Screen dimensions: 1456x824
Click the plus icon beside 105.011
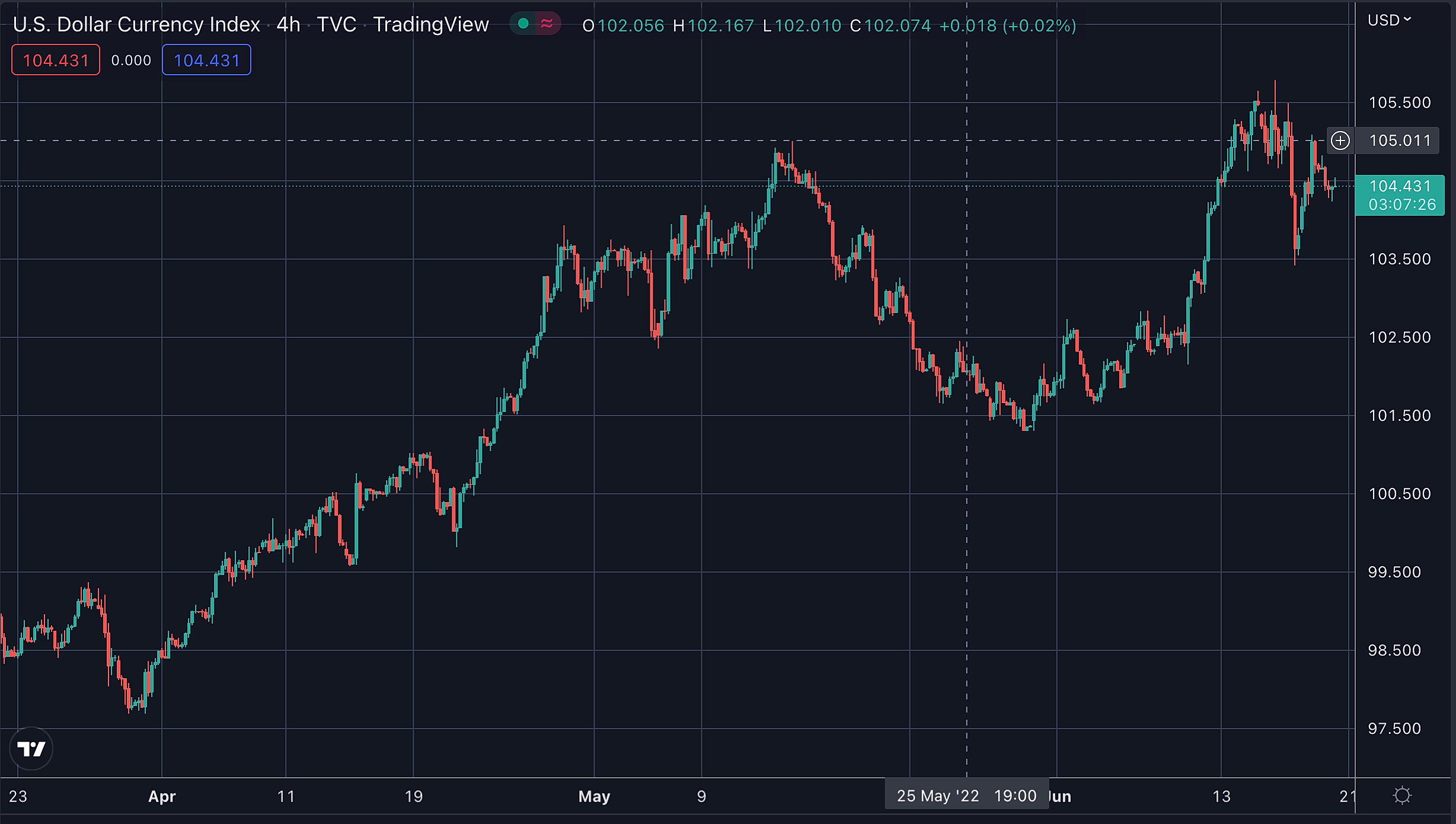coord(1340,140)
